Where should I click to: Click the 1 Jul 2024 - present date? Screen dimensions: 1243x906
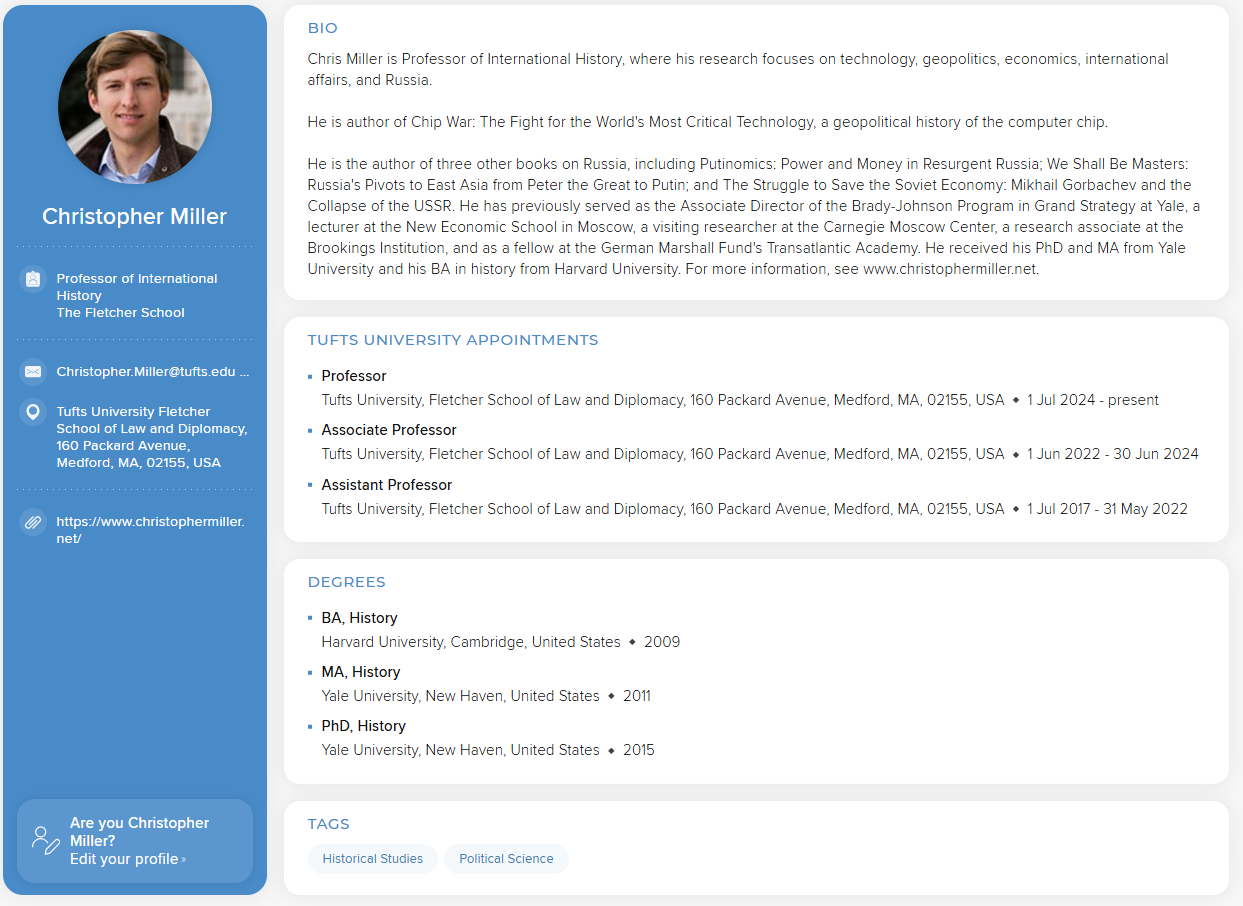(1093, 400)
